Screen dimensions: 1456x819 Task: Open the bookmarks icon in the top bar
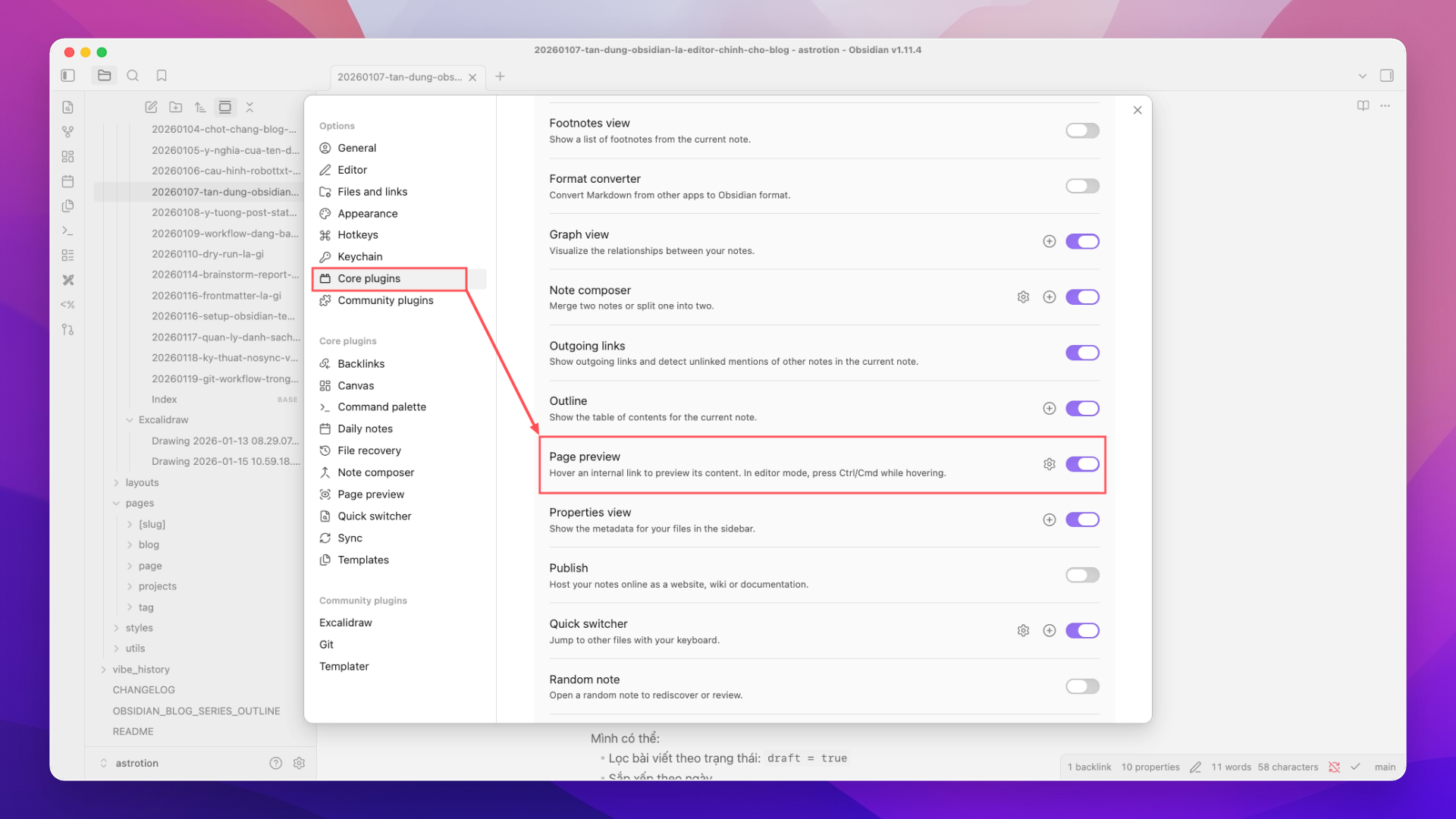(162, 76)
